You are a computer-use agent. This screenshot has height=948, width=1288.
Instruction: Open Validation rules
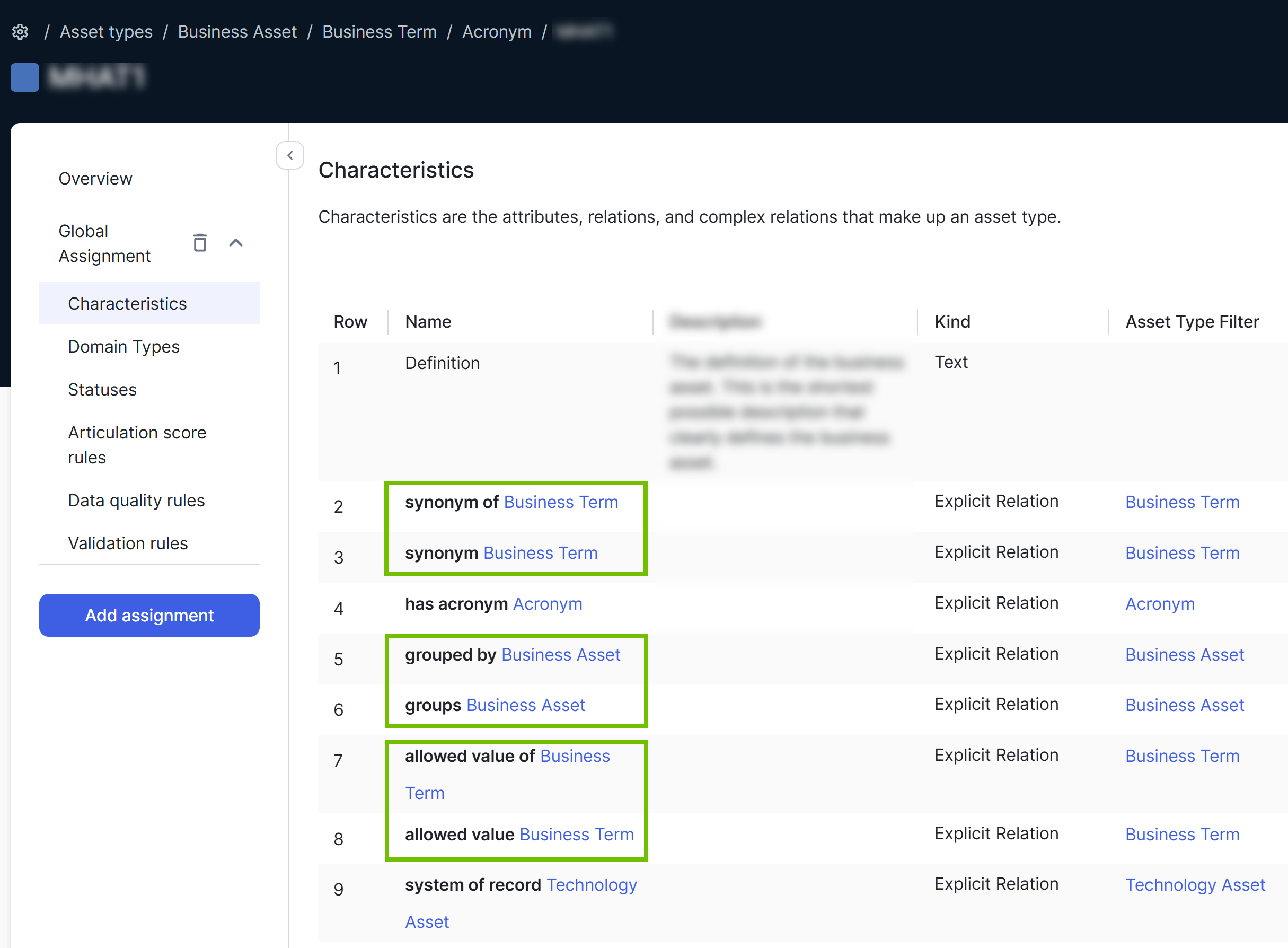click(x=127, y=543)
